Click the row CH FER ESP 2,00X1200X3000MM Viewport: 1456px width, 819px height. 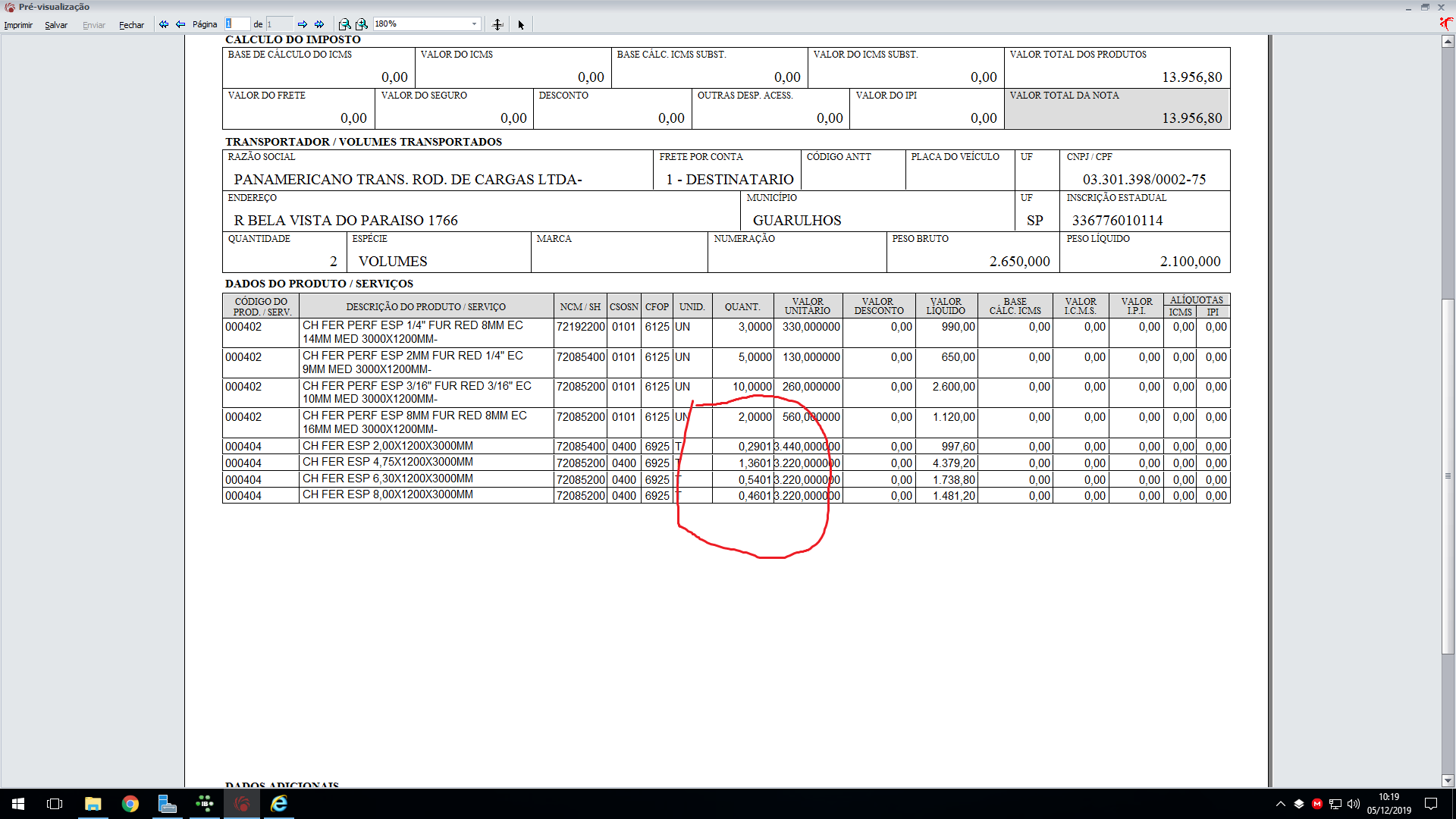(x=726, y=447)
